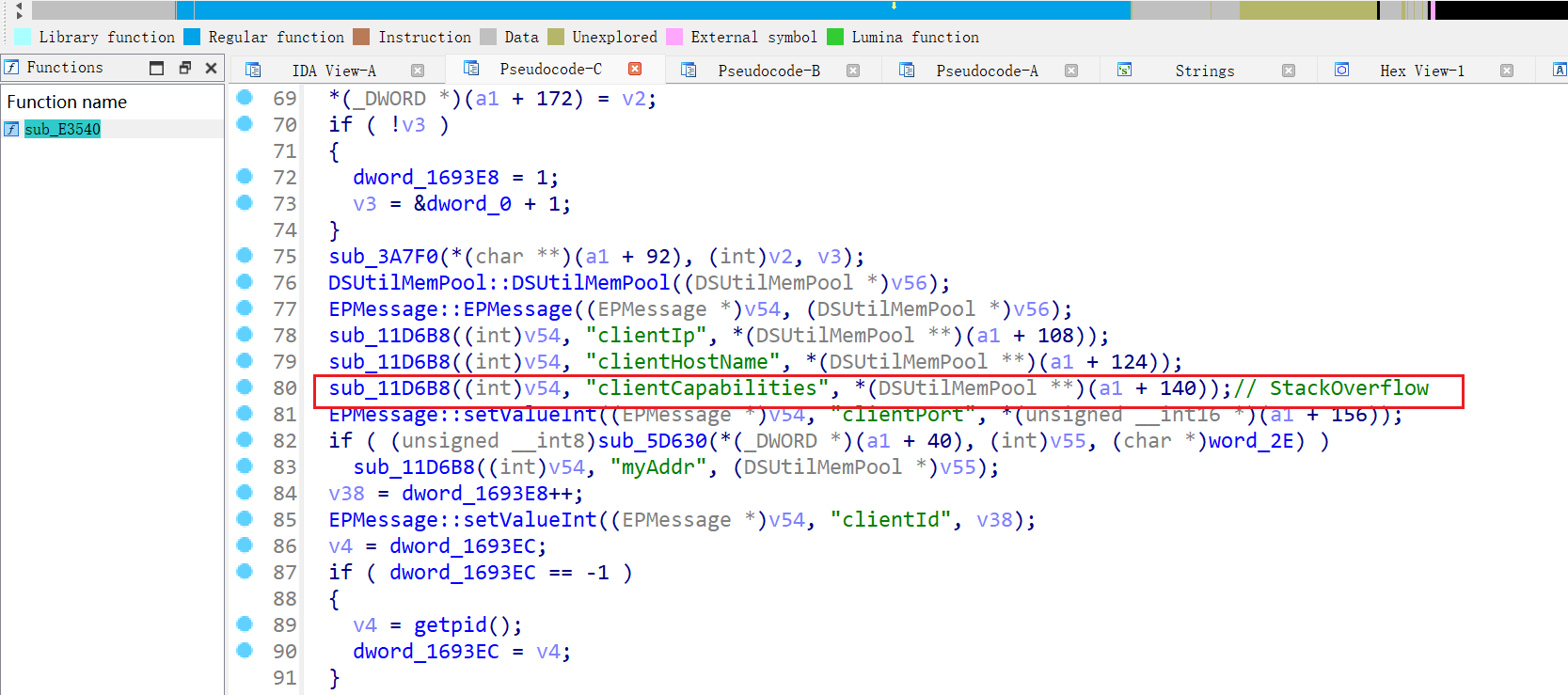
Task: Click sub_11D6B8 call on line 80
Action: [x=389, y=388]
